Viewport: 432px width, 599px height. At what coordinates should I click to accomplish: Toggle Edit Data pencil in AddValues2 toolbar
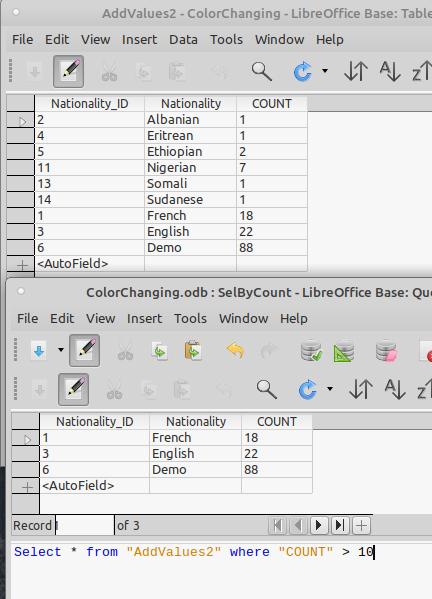(x=69, y=71)
